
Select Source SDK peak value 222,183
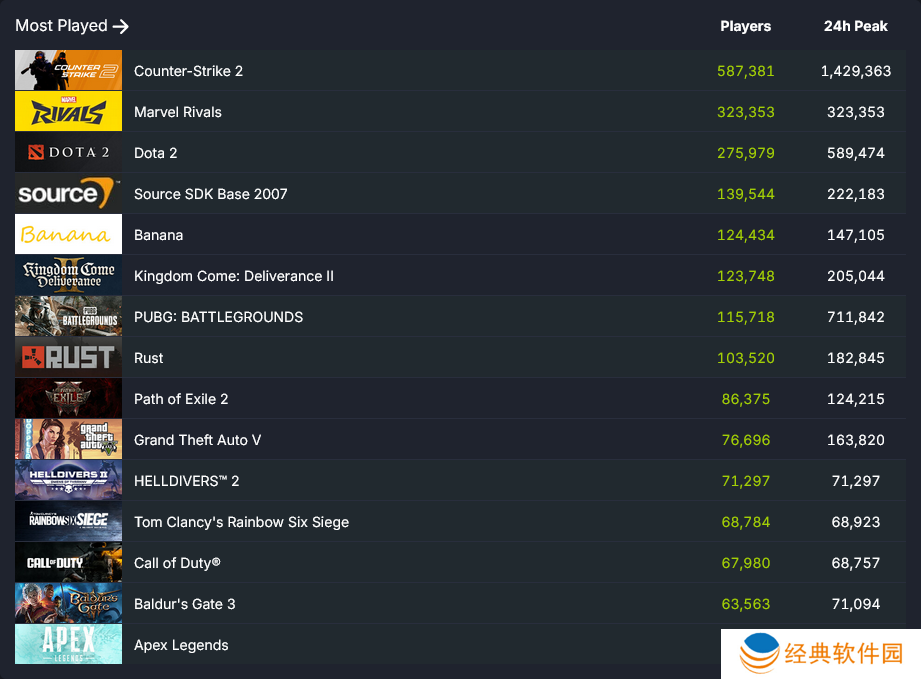856,194
